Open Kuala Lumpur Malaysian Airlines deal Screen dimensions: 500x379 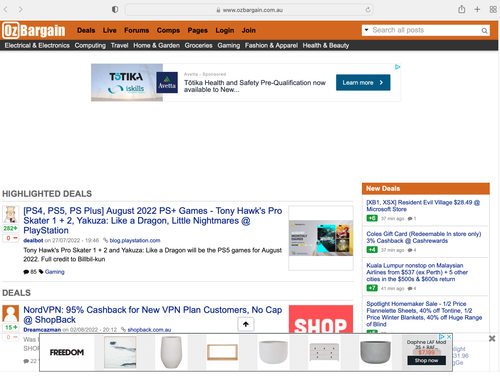tap(417, 272)
